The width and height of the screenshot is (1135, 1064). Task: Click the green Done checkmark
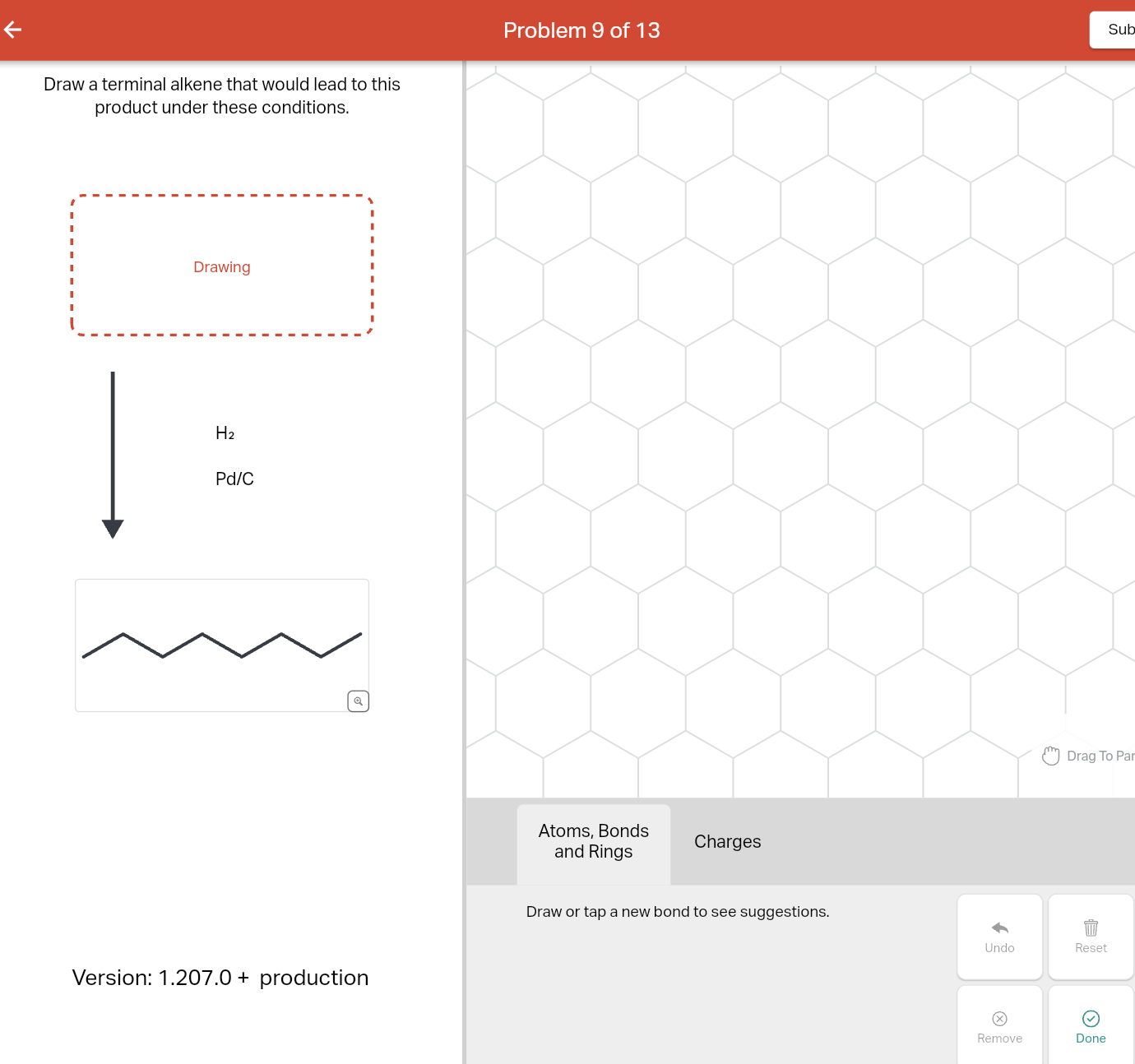[1091, 1018]
